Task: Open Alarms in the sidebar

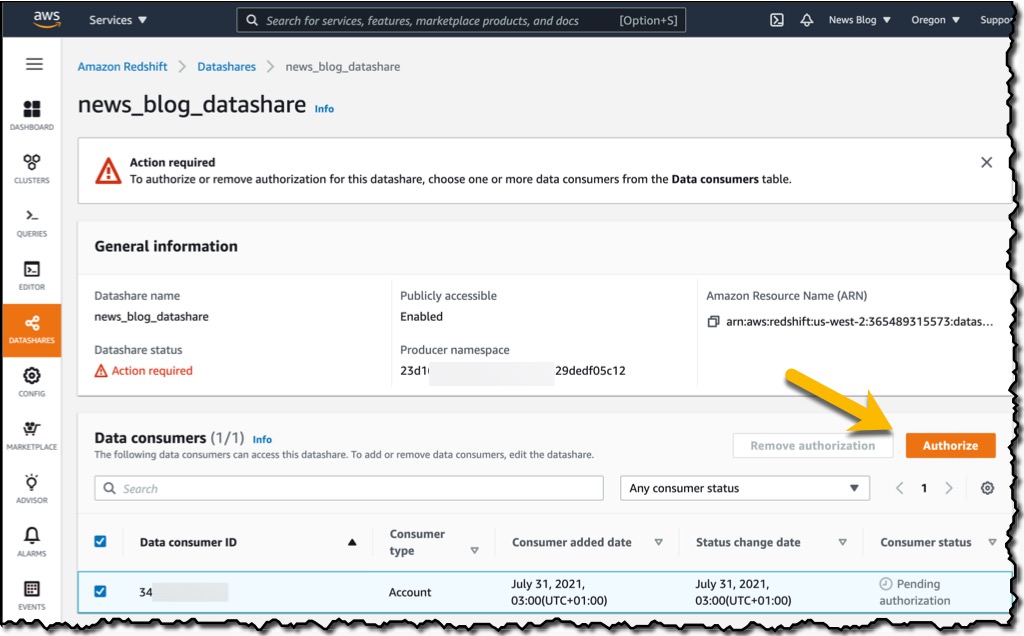Action: (x=31, y=542)
